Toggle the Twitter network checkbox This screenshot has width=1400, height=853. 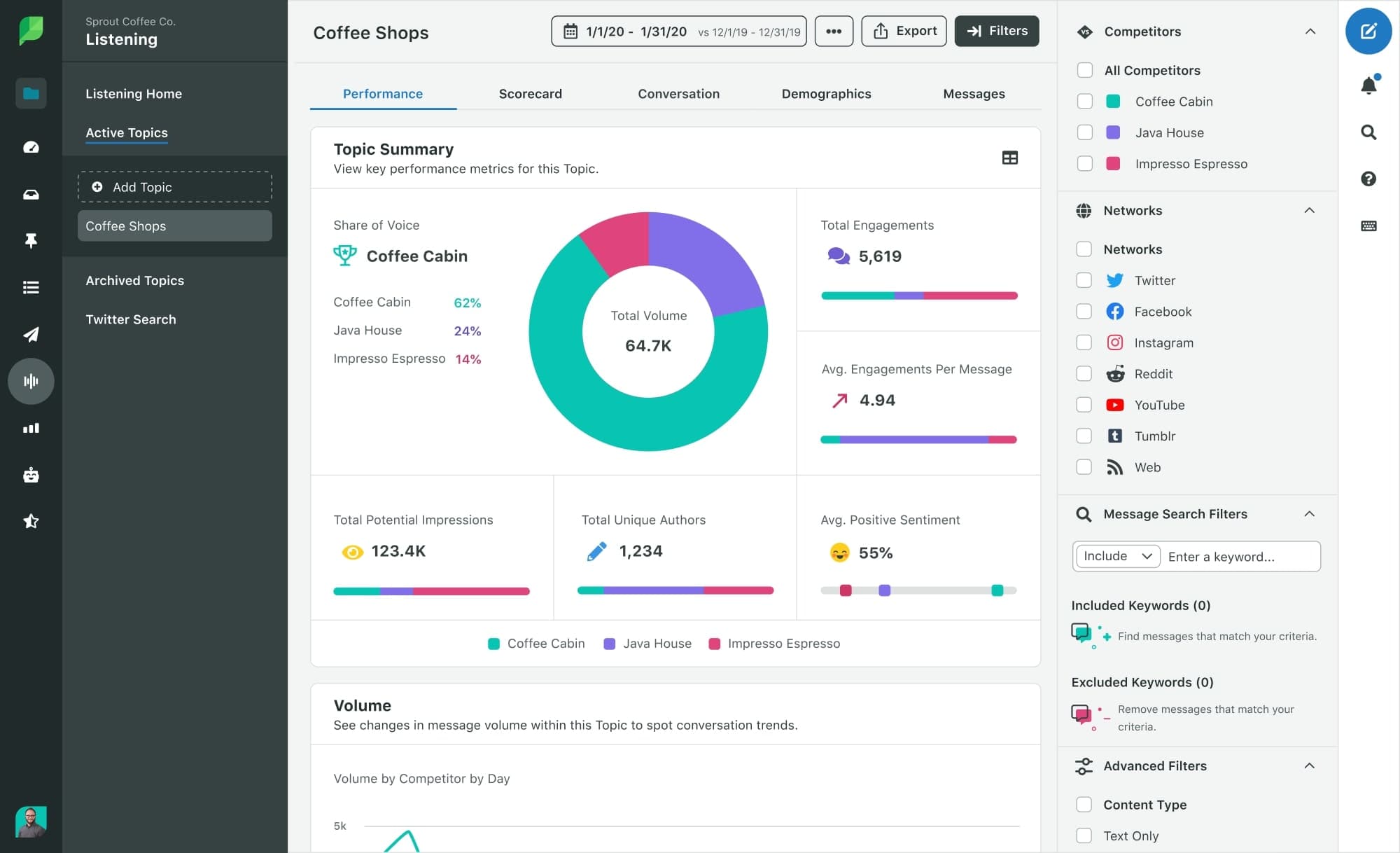[x=1083, y=280]
